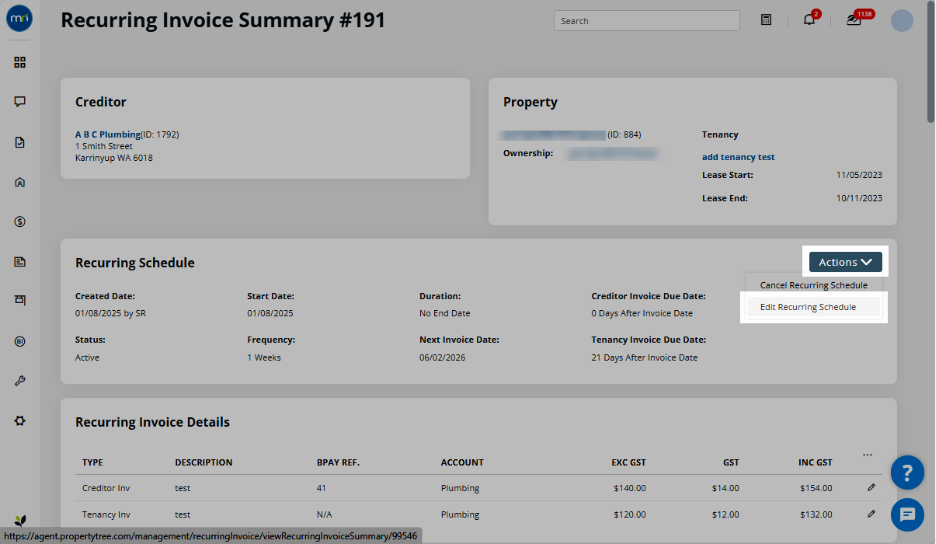Screen dimensions: 936x544
Task: Click the blurred property name link
Action: click(554, 135)
